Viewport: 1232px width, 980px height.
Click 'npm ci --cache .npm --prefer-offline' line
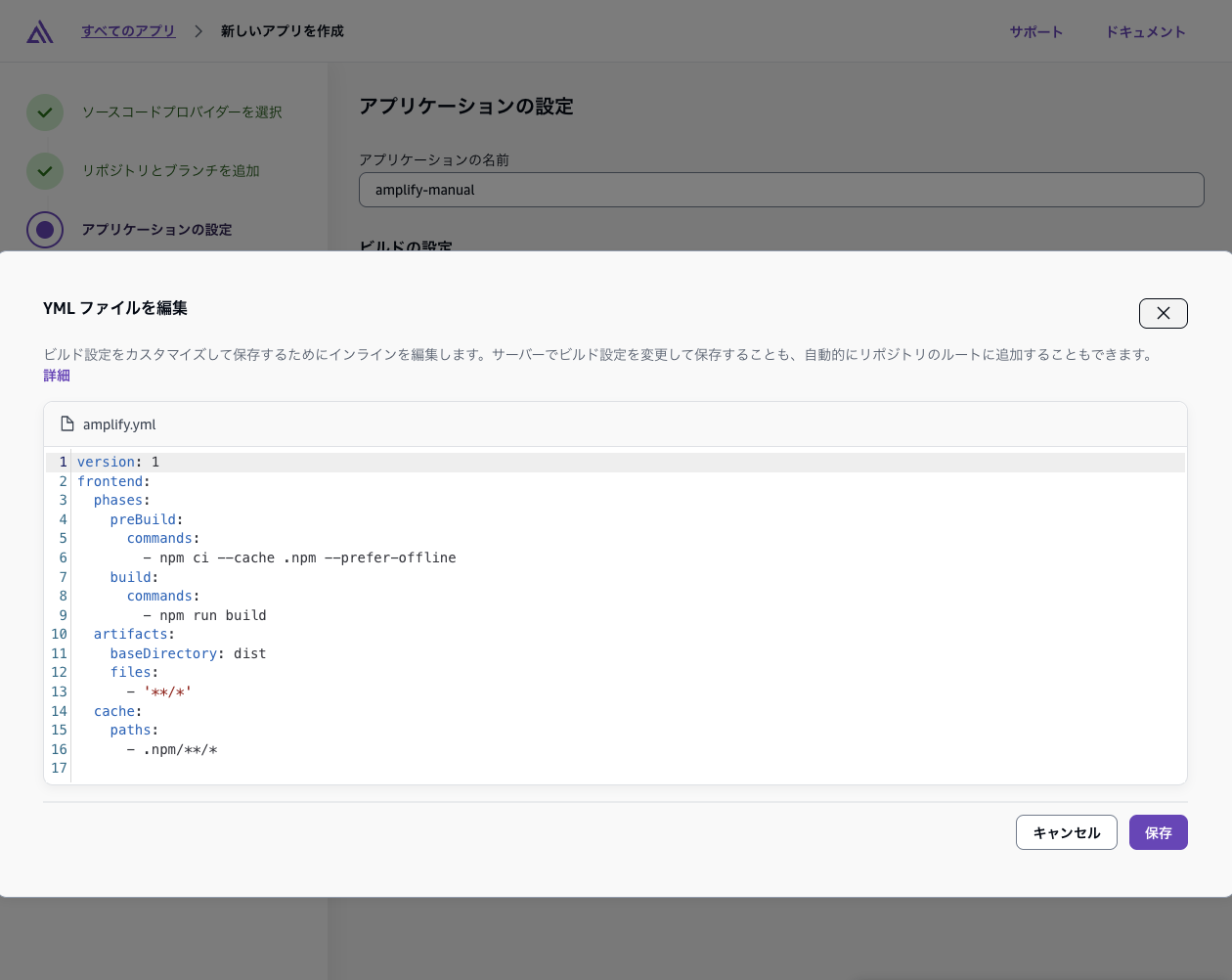(299, 557)
